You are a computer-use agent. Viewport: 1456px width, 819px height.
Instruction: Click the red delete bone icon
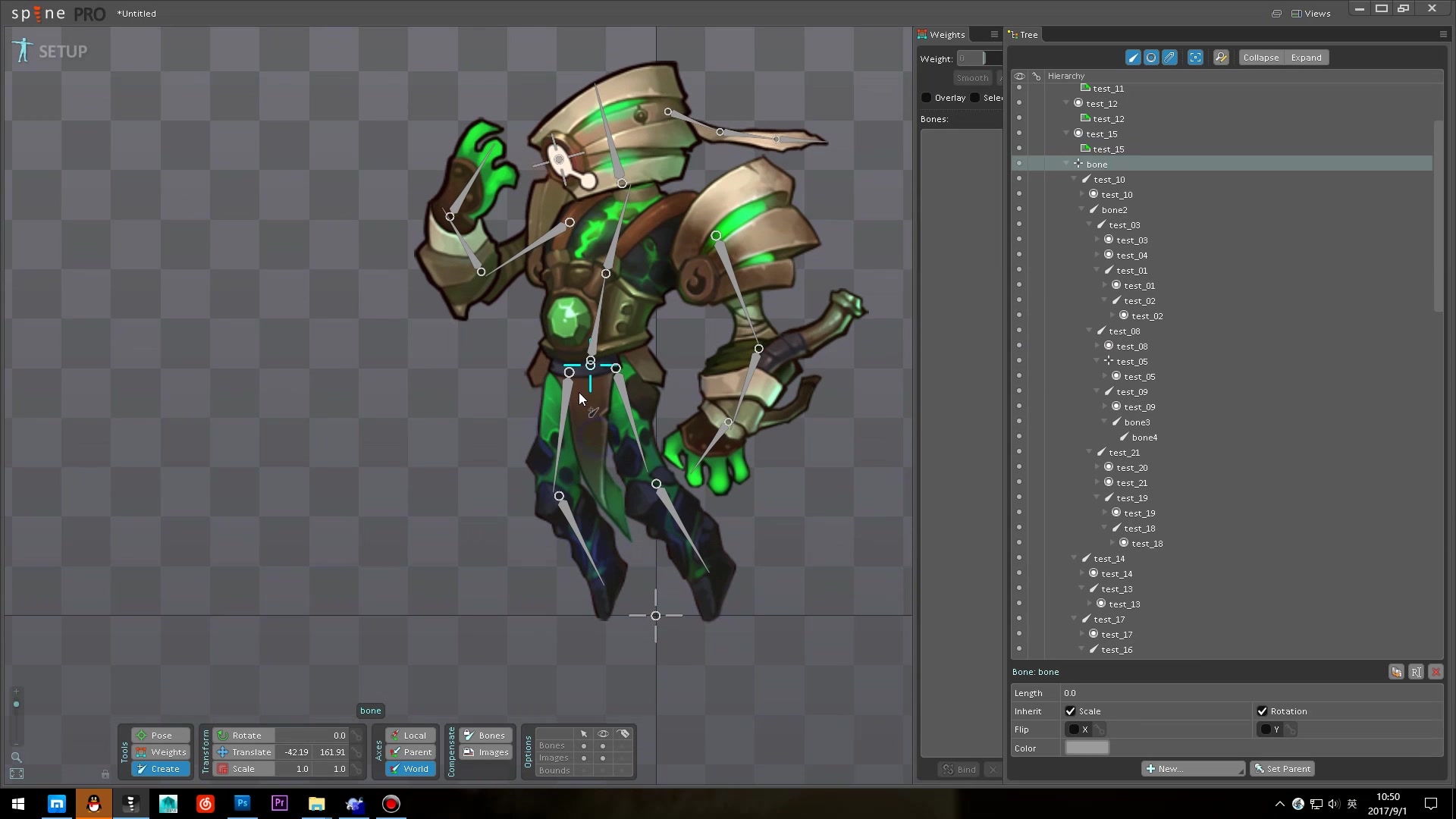(x=1436, y=673)
